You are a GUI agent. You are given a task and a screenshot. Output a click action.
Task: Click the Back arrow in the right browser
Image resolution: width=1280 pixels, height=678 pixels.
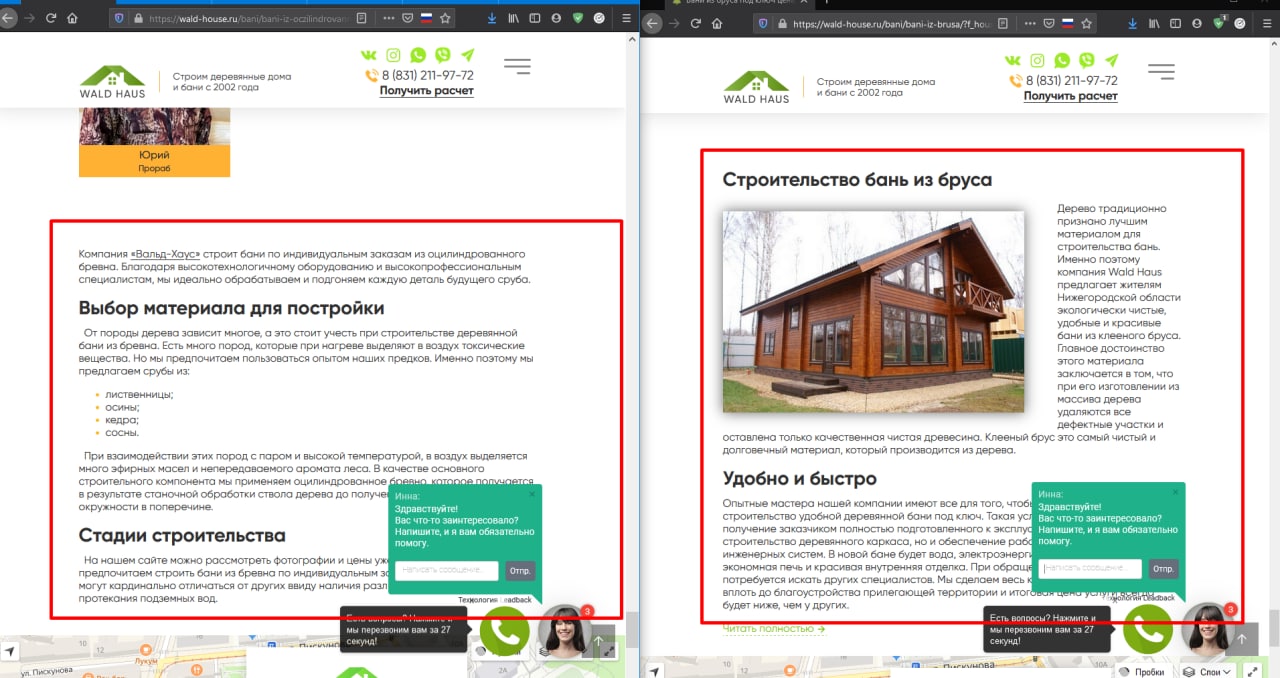tap(652, 23)
